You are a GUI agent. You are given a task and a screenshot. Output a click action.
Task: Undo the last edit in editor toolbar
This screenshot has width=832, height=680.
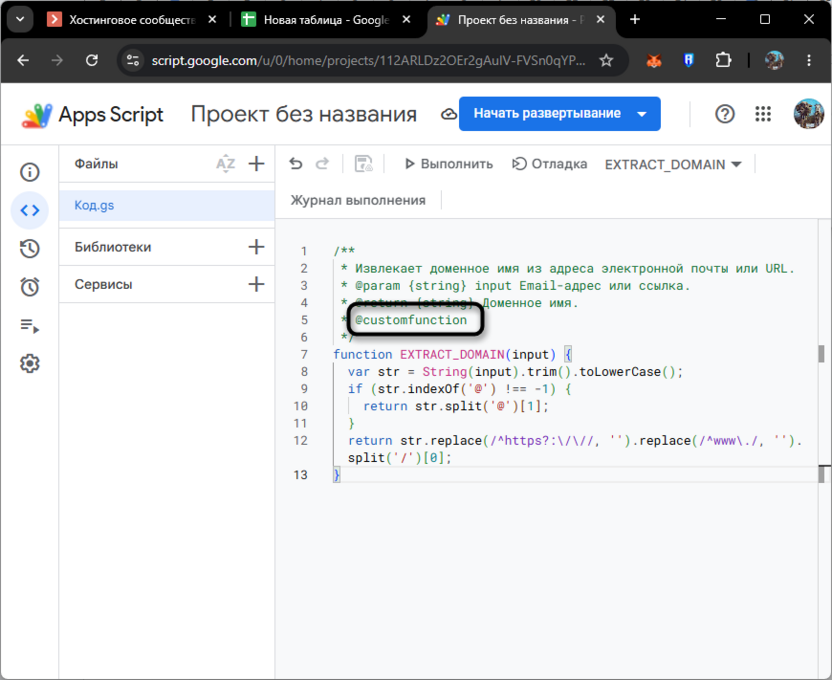[296, 164]
